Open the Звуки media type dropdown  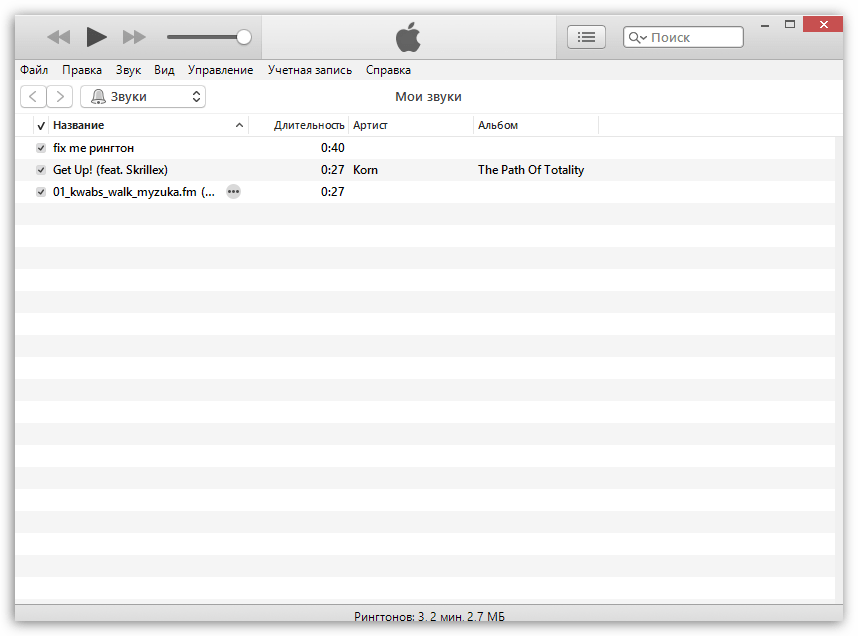click(143, 97)
